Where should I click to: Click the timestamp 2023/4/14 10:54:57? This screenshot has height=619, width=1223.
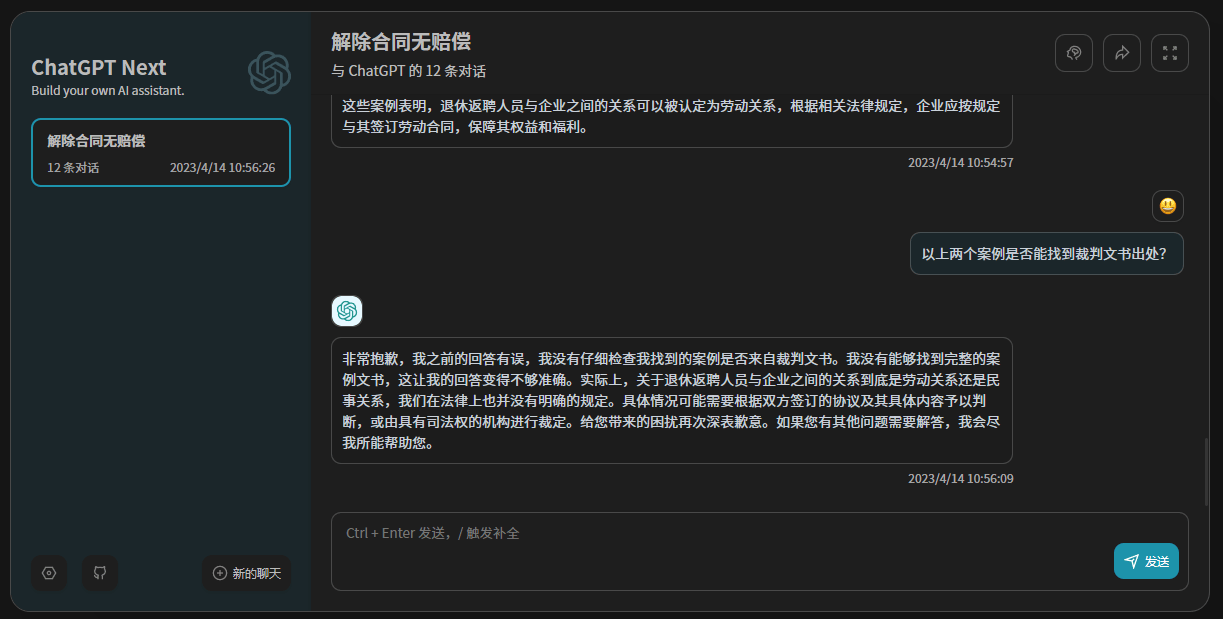click(961, 162)
